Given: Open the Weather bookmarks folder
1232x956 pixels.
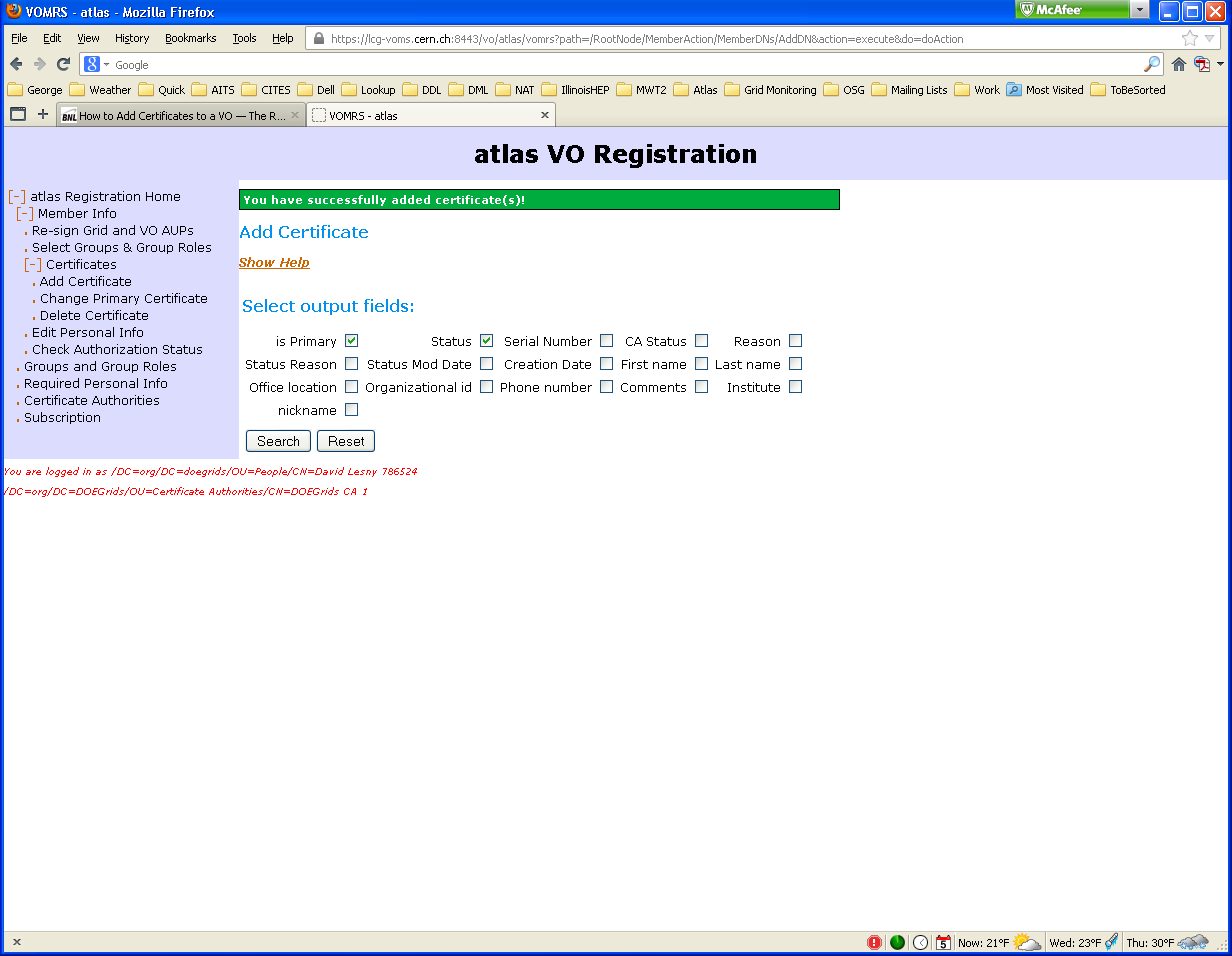Looking at the screenshot, I should point(100,90).
